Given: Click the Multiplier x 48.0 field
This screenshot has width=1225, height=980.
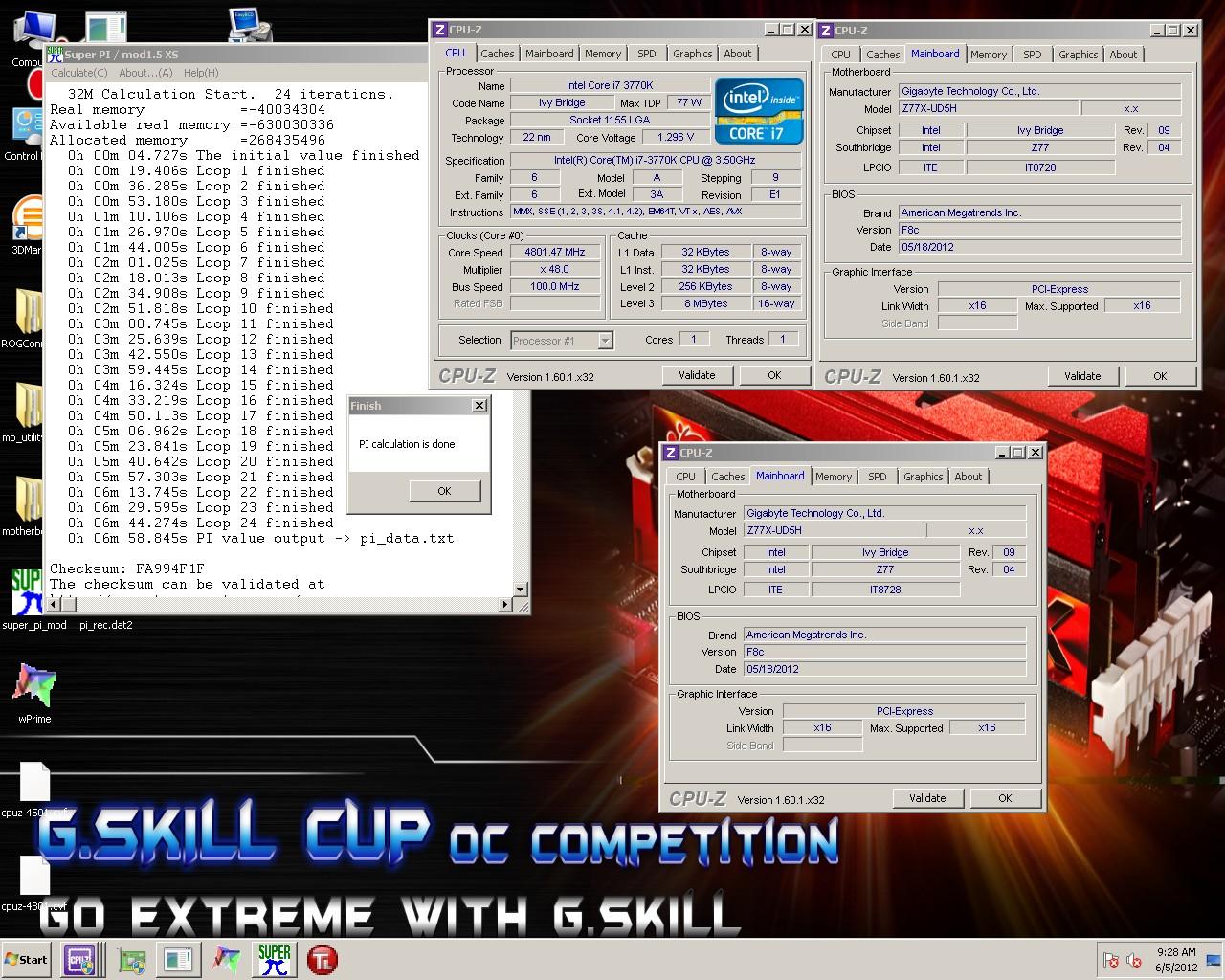Looking at the screenshot, I should click(x=555, y=270).
